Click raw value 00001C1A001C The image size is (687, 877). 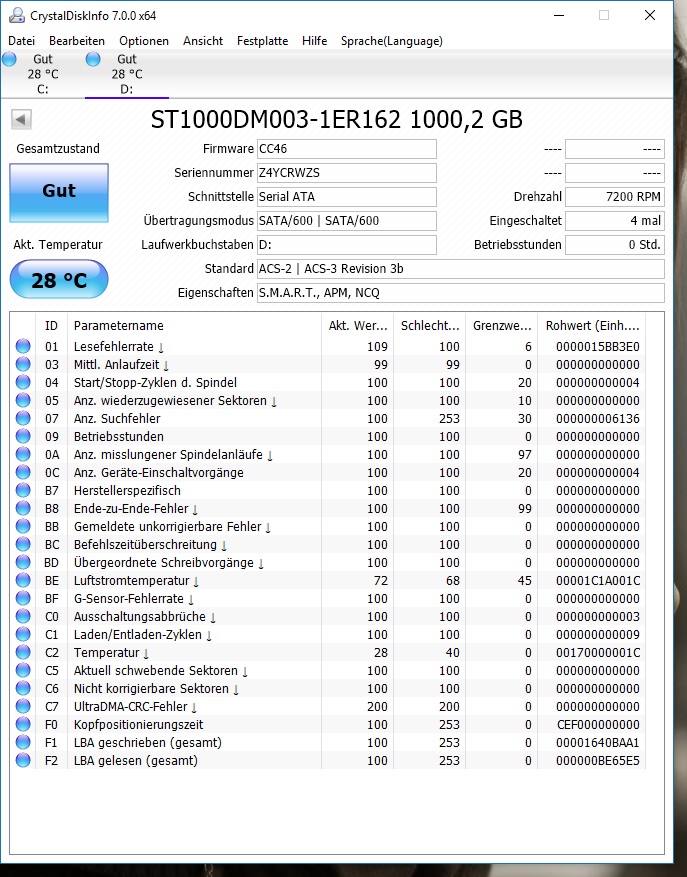coord(597,581)
